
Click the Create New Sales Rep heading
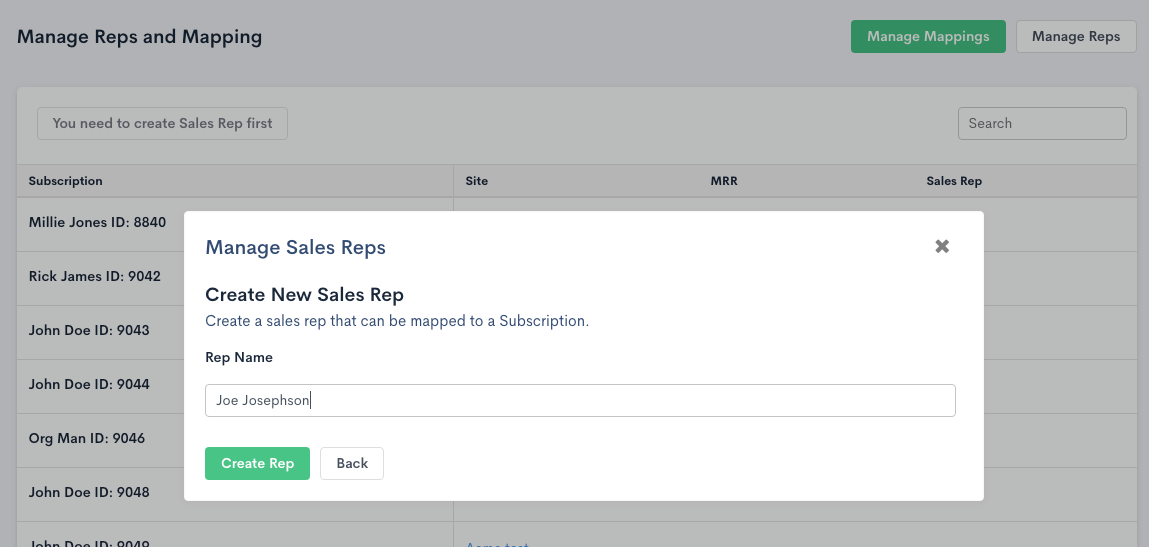(x=304, y=294)
